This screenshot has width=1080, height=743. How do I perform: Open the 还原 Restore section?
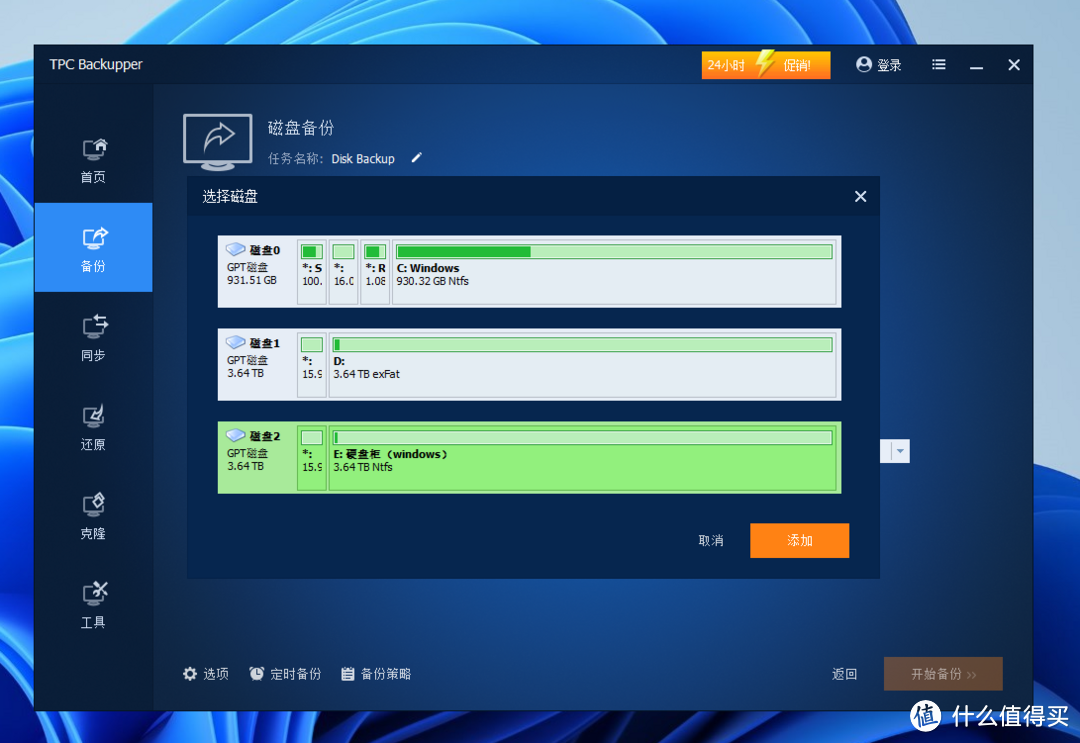[x=93, y=425]
